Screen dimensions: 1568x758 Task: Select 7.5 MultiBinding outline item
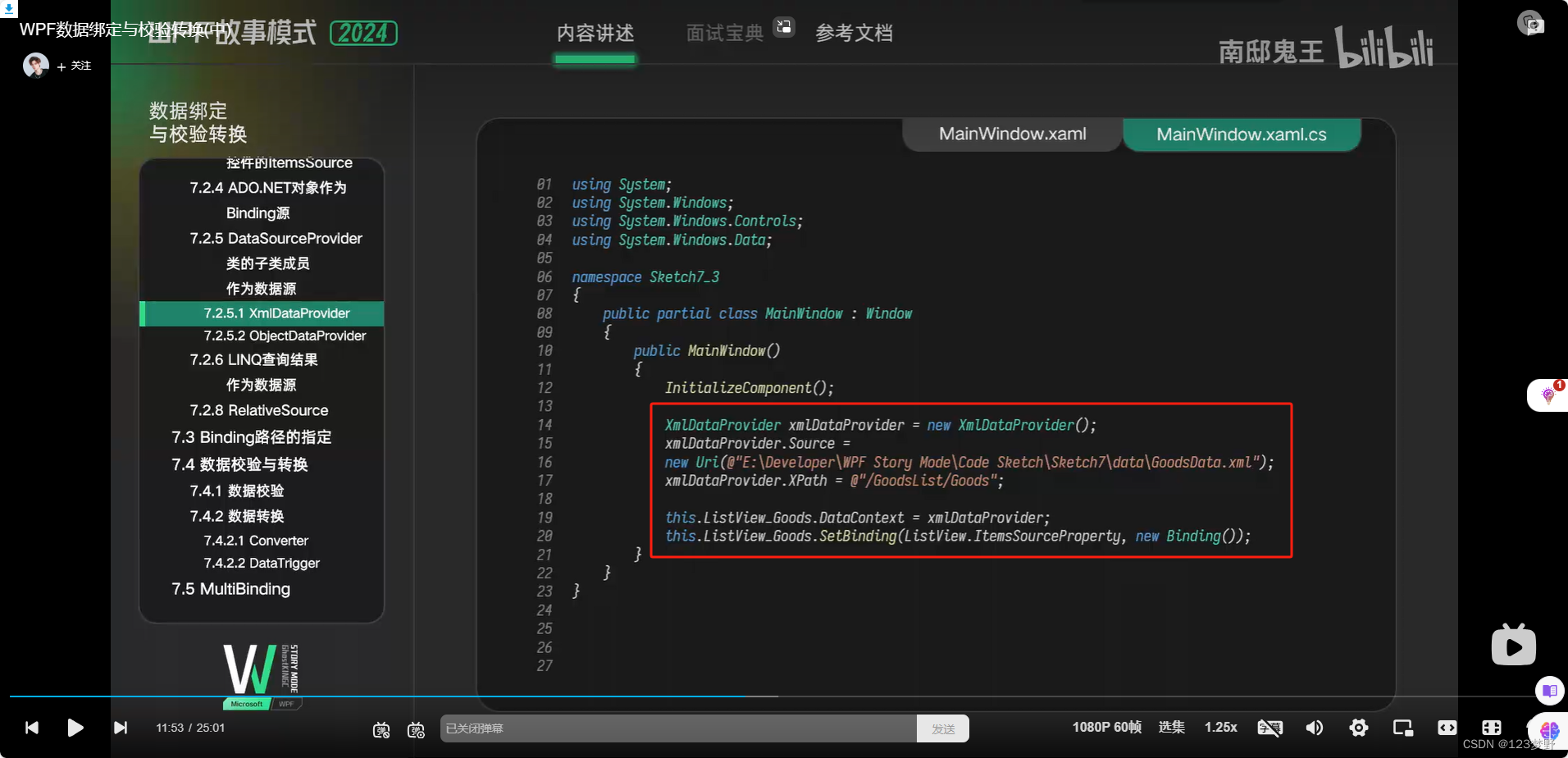pos(230,589)
